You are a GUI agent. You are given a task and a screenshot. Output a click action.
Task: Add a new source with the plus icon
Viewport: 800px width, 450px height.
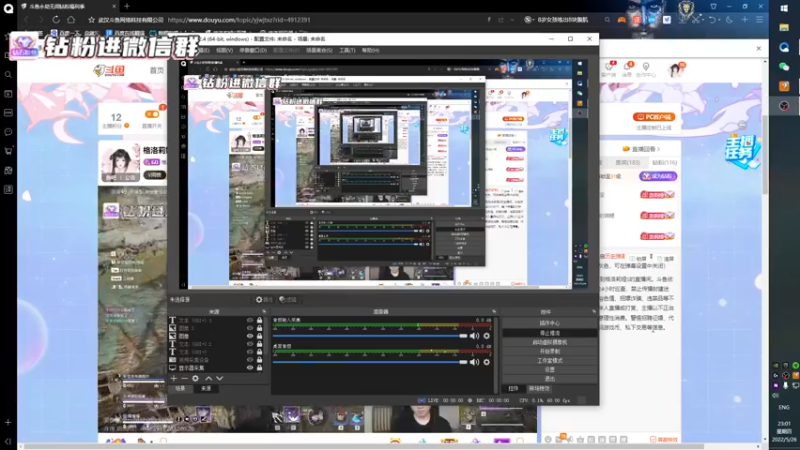[x=173, y=379]
